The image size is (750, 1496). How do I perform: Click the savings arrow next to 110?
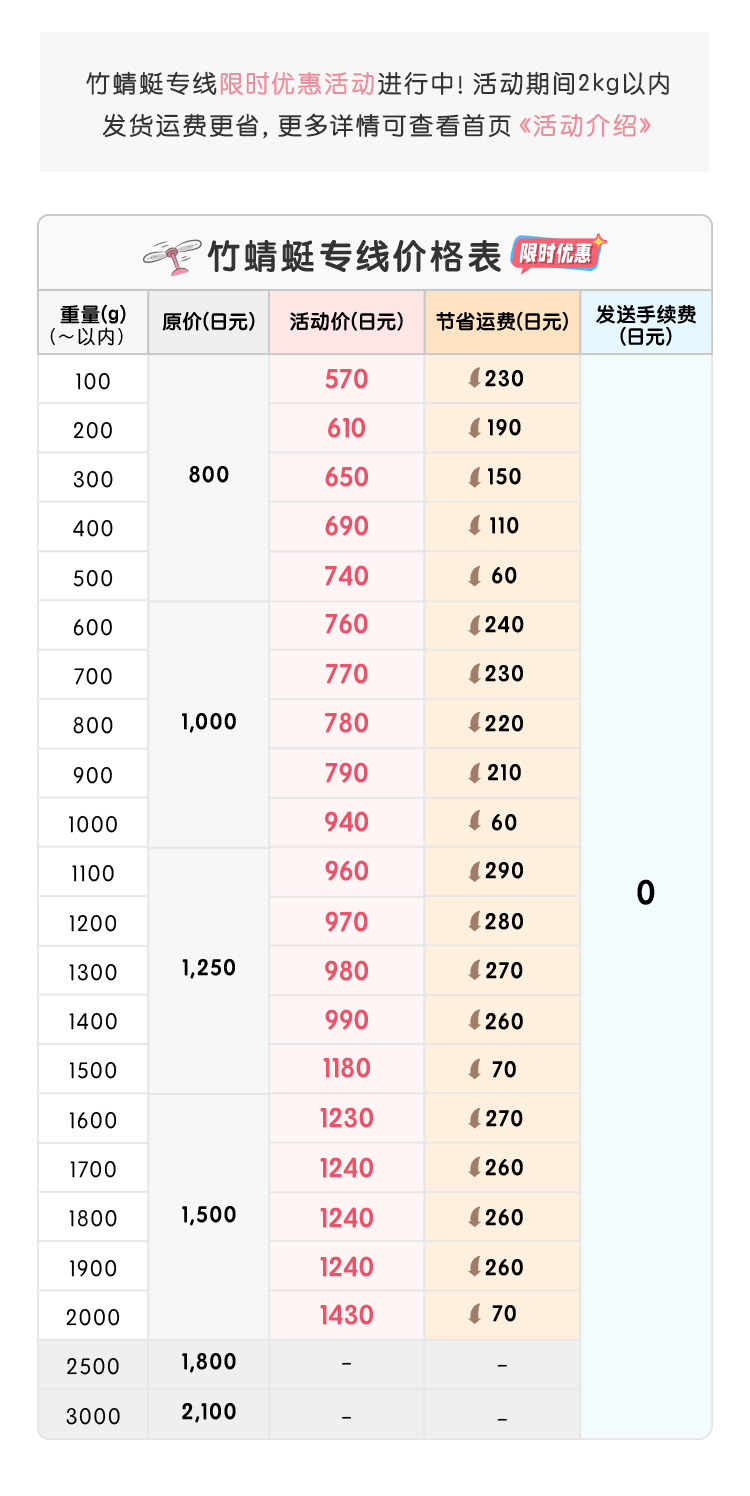coord(474,526)
